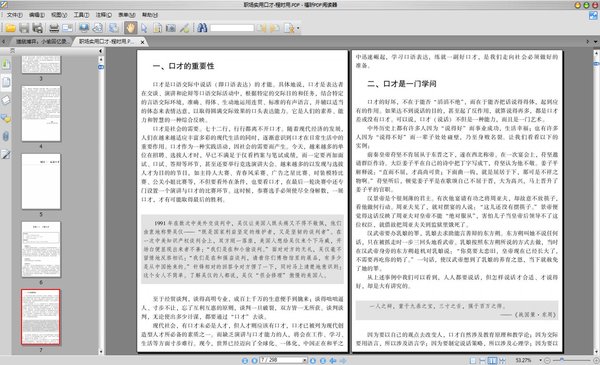Viewport: 600px width, 365px height.
Task: Select page 6 thumbnail in sidebar
Action: tap(41, 249)
